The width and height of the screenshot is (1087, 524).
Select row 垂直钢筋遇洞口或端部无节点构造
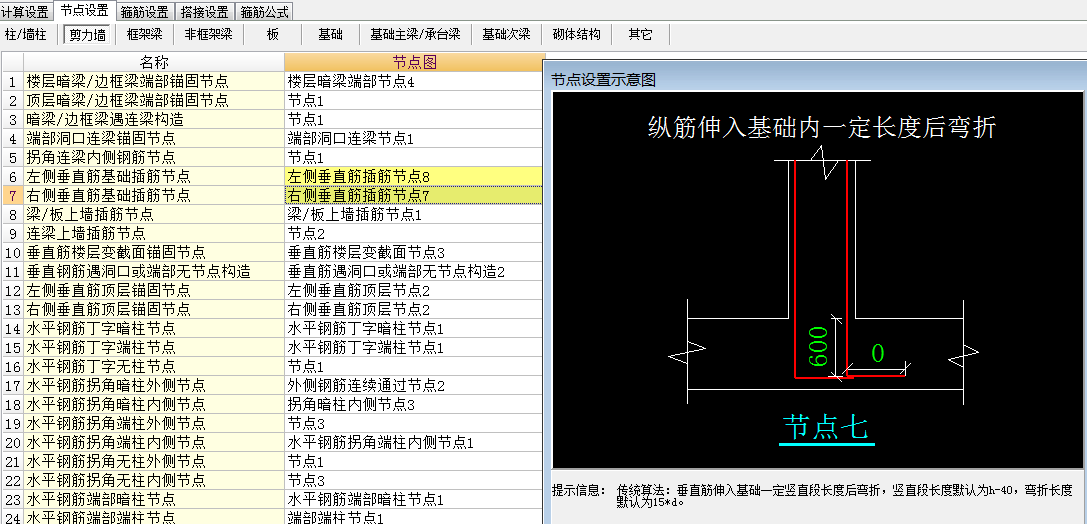tap(154, 272)
